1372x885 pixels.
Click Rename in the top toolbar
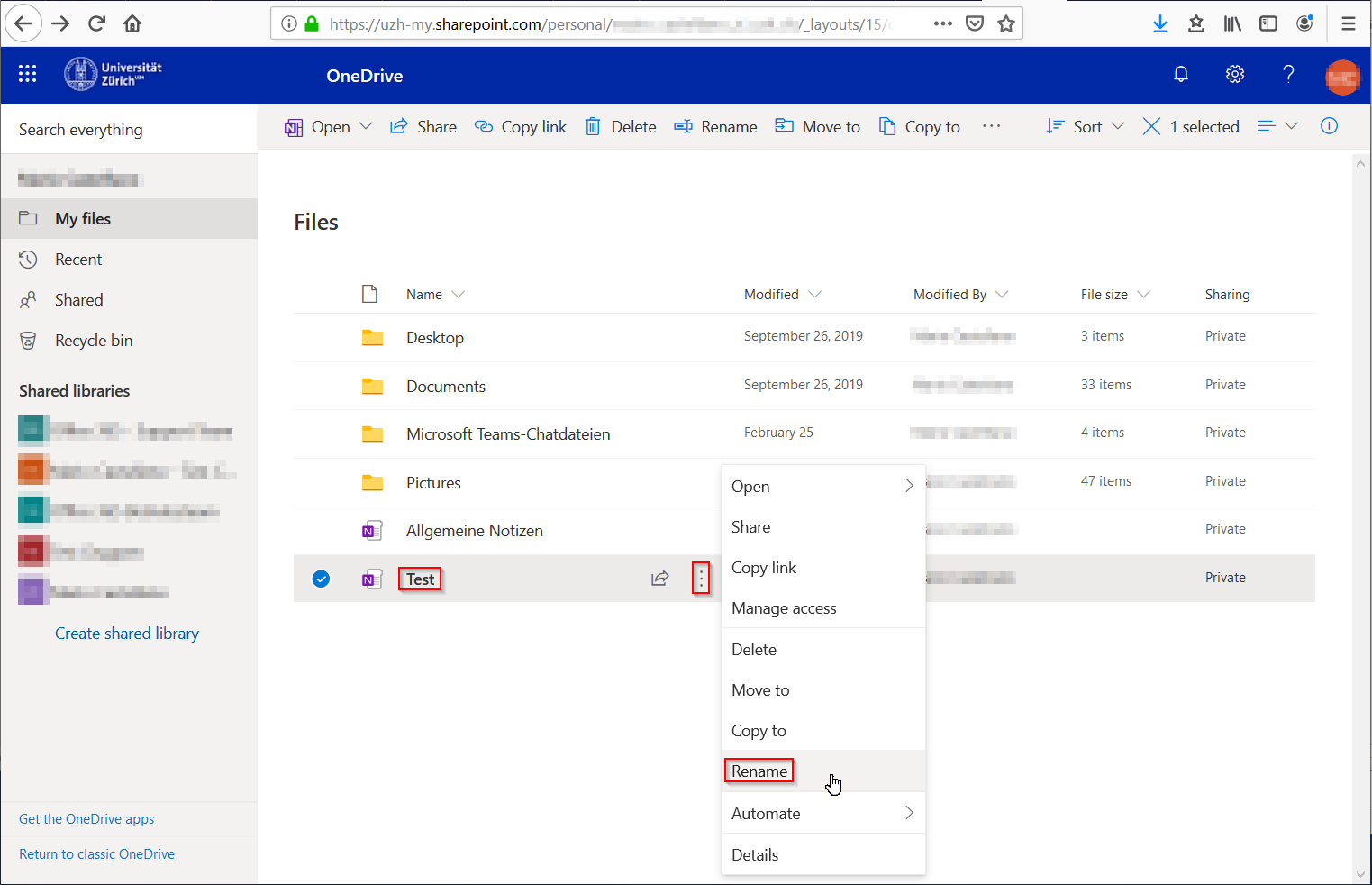pyautogui.click(x=715, y=126)
